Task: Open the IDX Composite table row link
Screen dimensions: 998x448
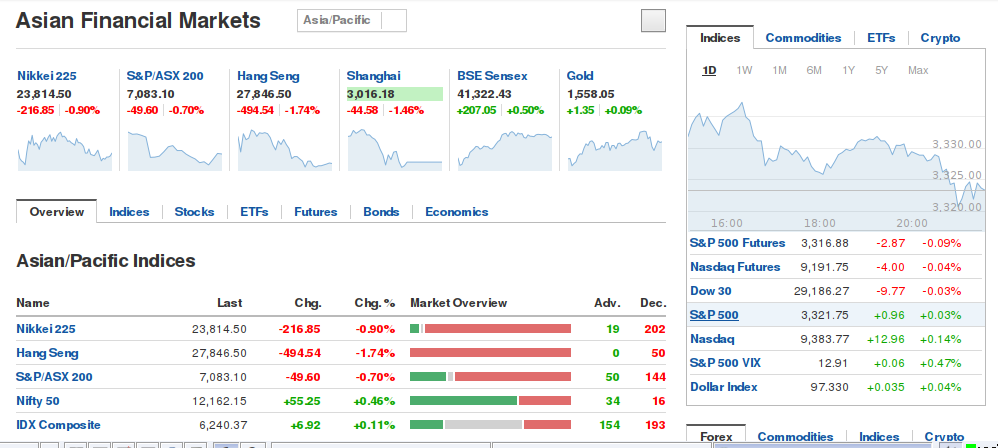Action: click(58, 424)
